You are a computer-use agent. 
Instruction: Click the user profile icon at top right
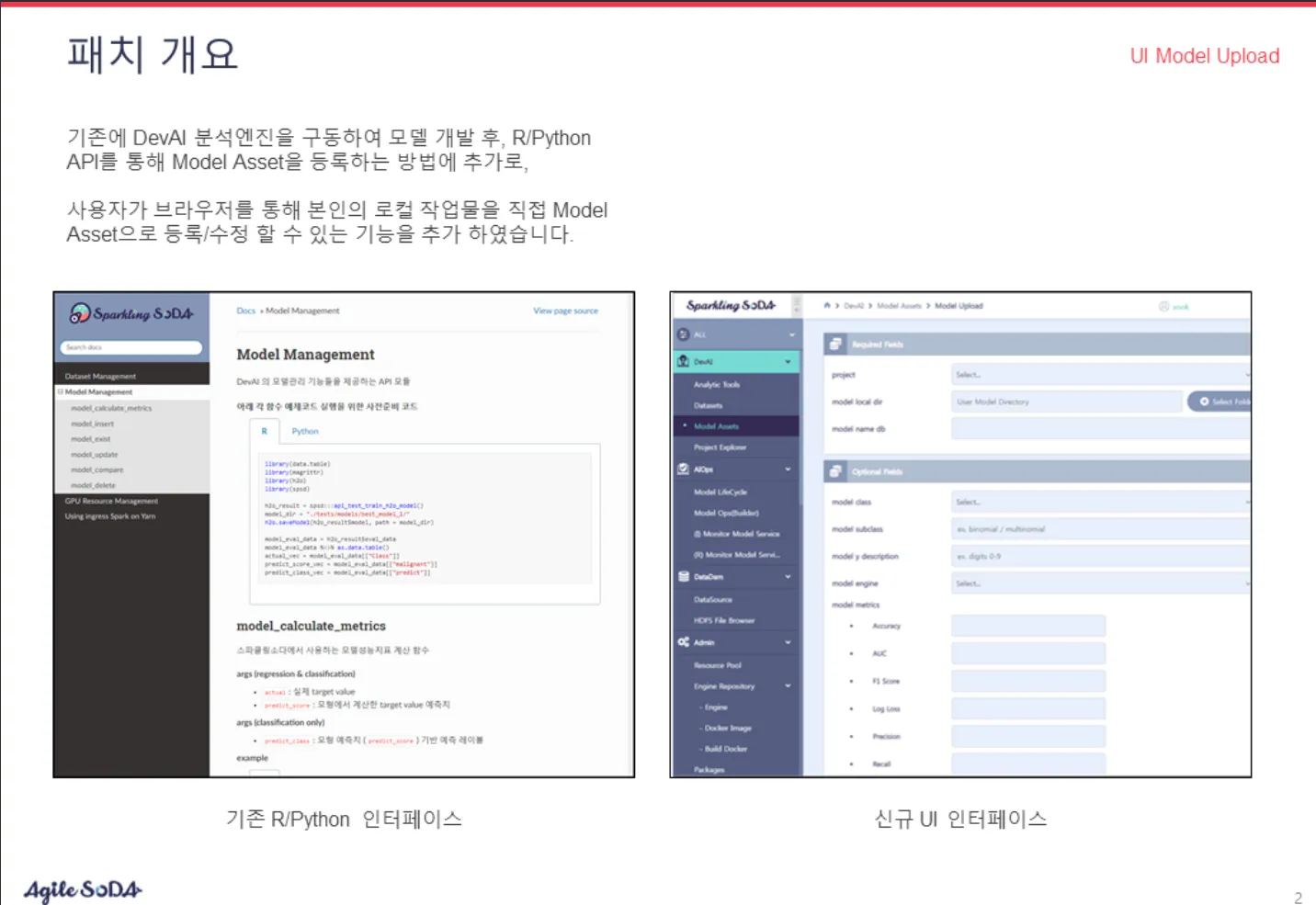click(1163, 307)
